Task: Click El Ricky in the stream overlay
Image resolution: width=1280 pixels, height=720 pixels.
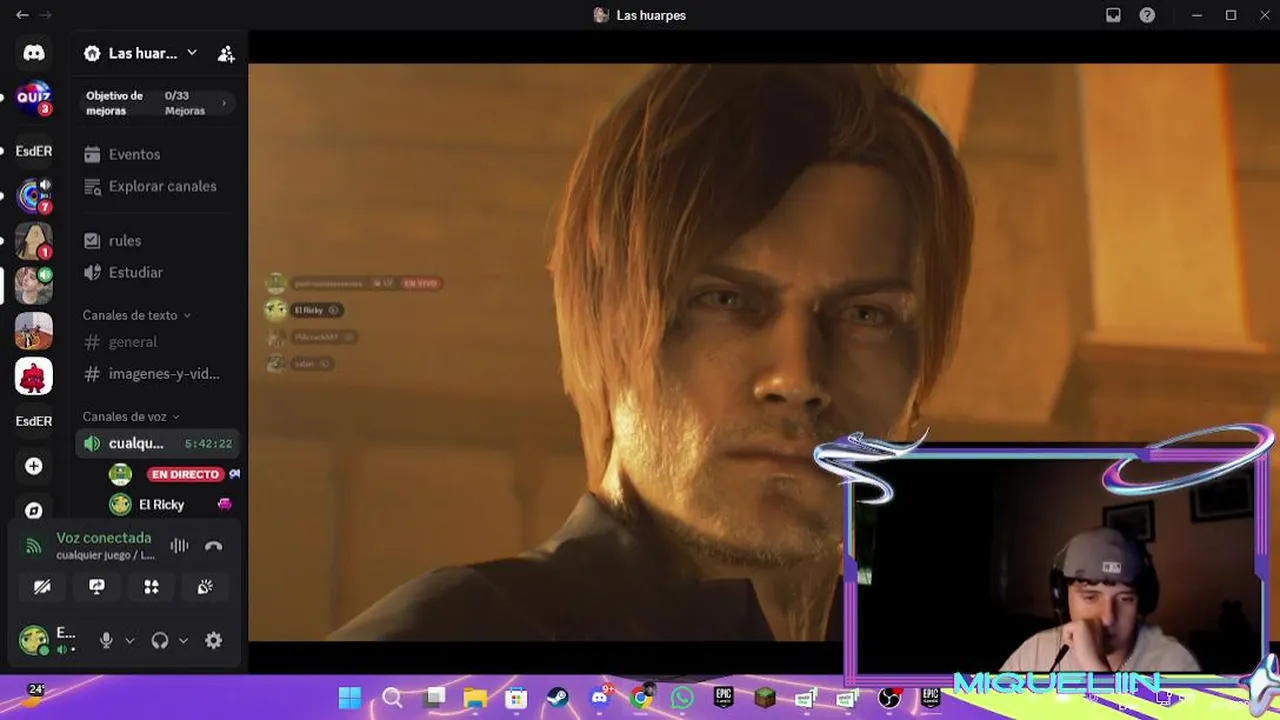Action: [303, 310]
